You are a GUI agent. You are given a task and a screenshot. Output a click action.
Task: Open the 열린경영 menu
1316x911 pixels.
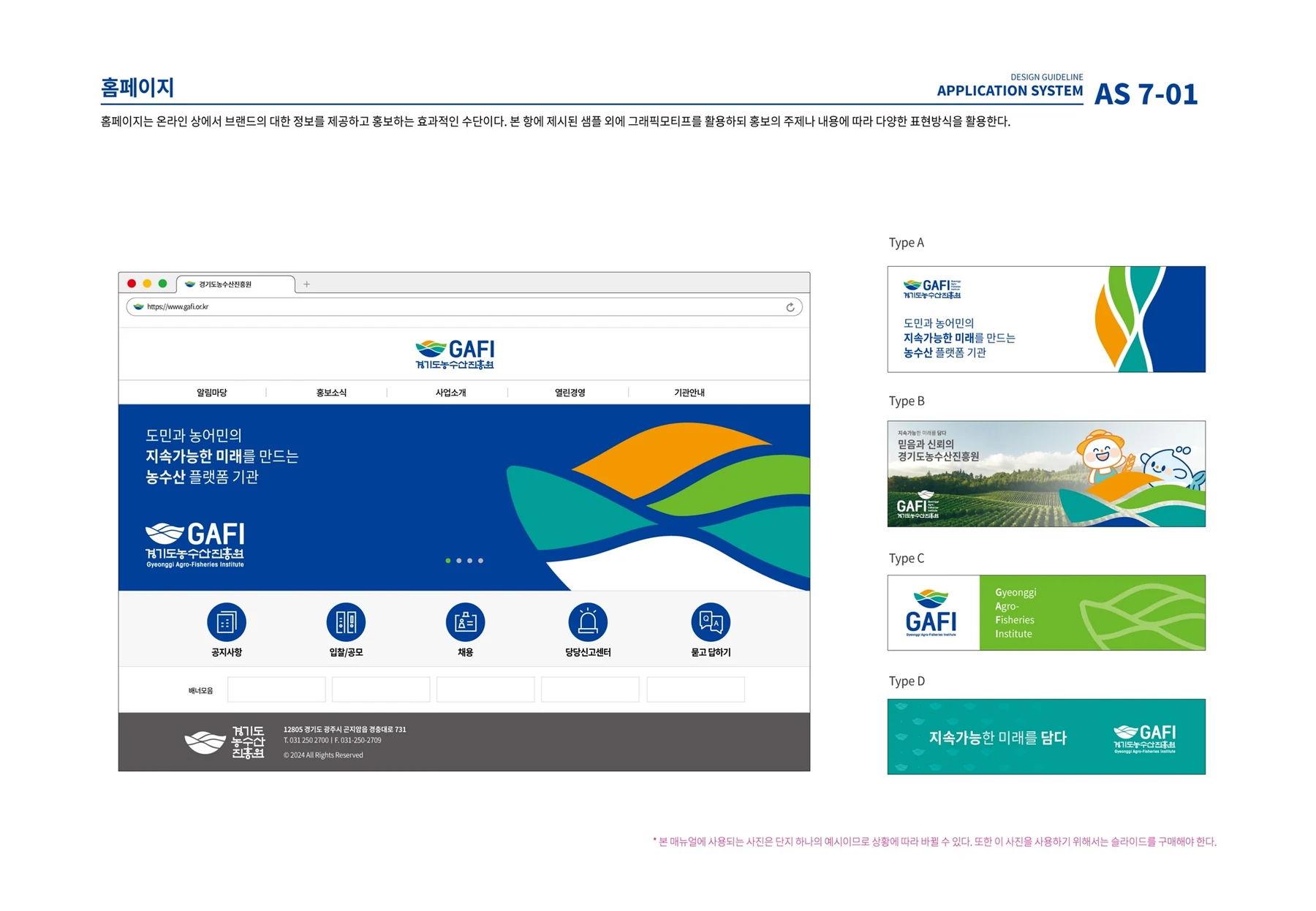tap(570, 393)
